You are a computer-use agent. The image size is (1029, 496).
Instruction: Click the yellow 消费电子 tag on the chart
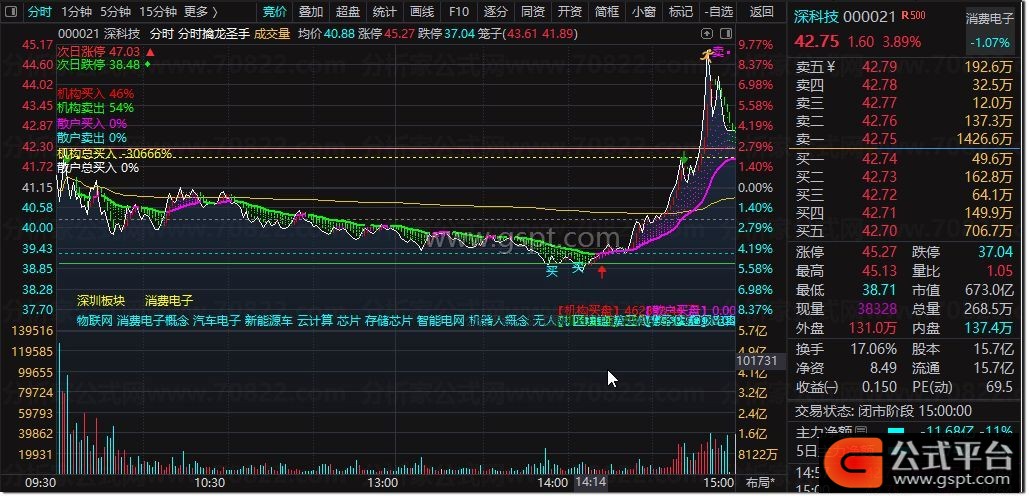(169, 301)
